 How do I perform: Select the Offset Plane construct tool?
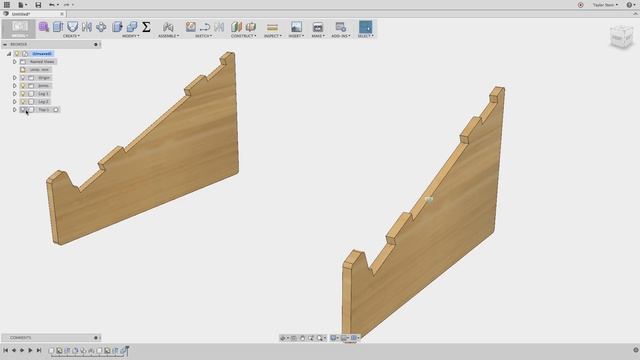click(236, 27)
